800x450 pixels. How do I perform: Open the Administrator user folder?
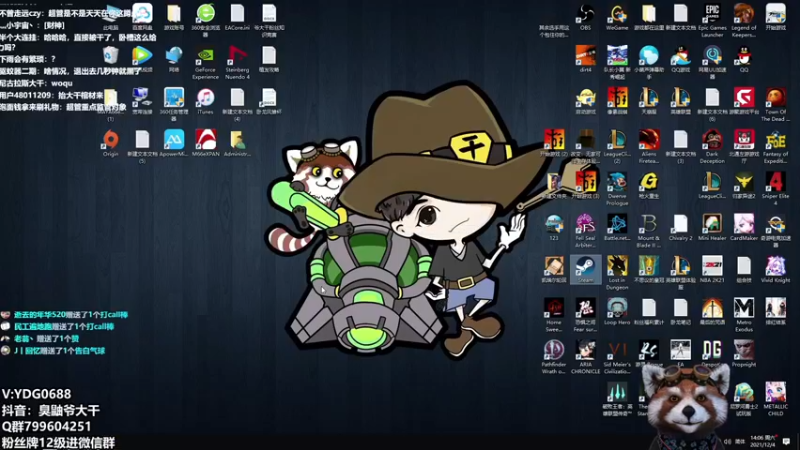click(x=237, y=143)
